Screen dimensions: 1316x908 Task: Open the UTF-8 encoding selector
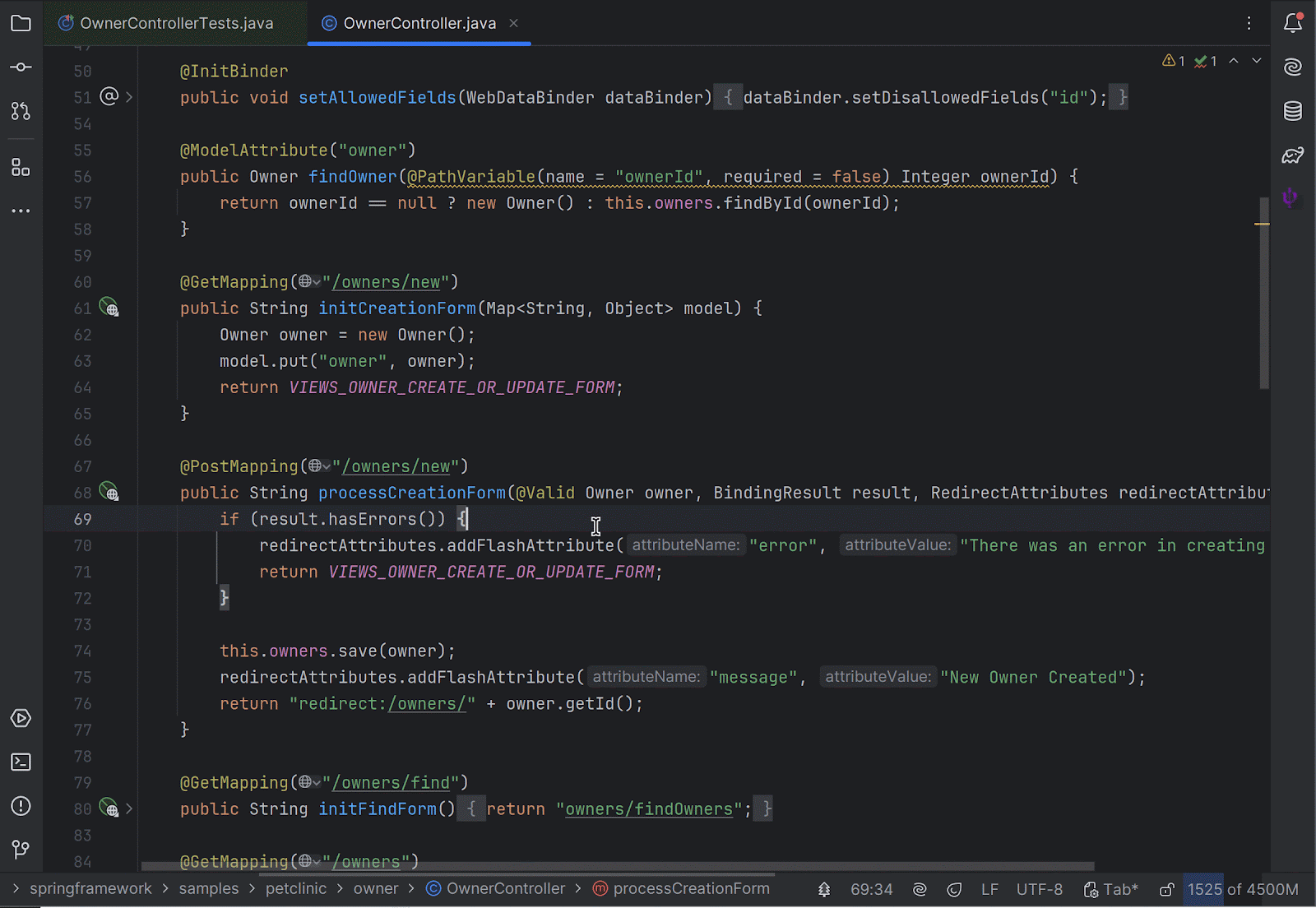(x=1039, y=889)
